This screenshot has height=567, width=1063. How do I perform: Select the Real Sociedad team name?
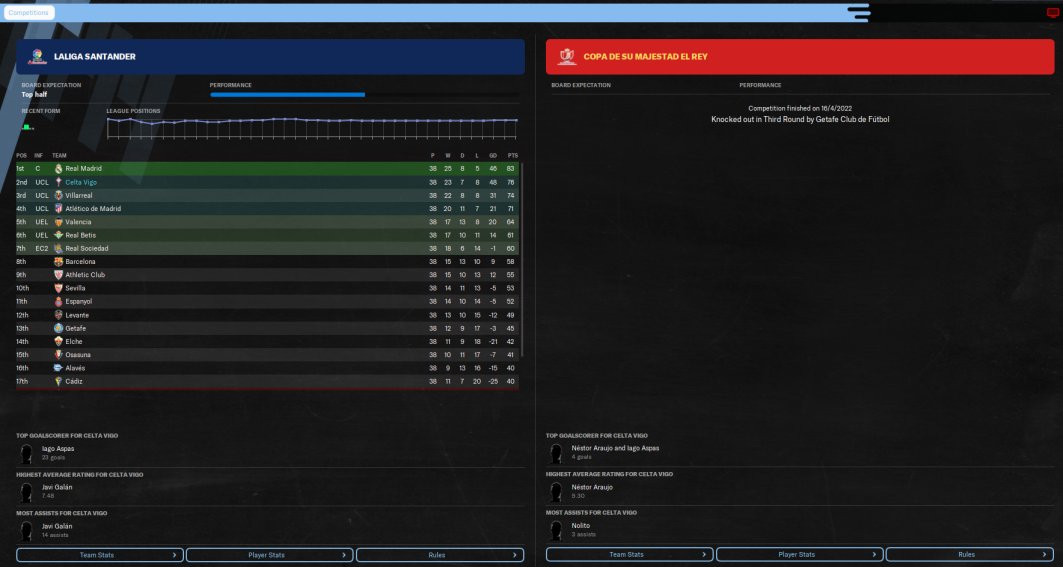(87, 248)
